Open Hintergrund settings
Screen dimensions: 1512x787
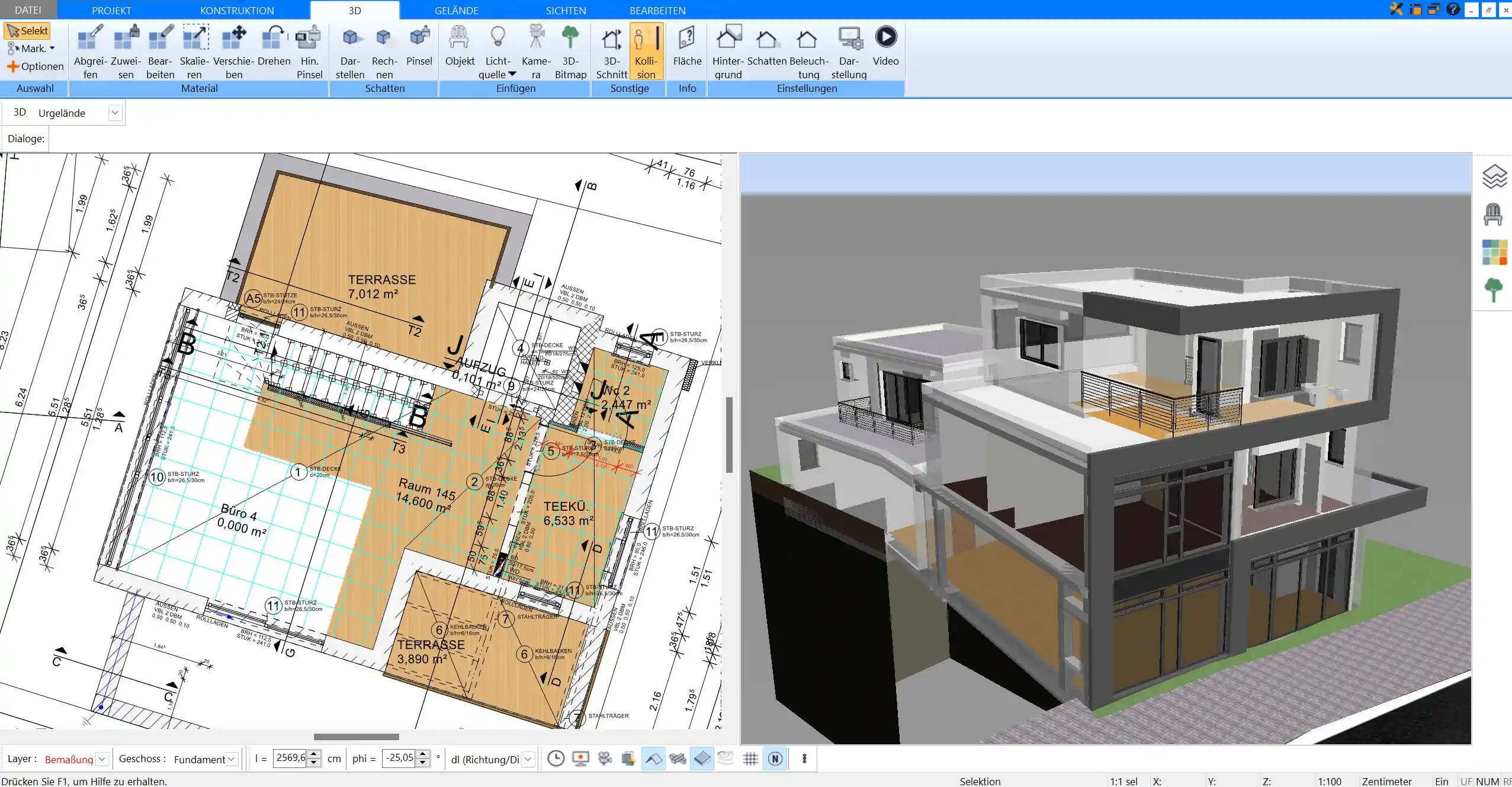click(x=728, y=52)
